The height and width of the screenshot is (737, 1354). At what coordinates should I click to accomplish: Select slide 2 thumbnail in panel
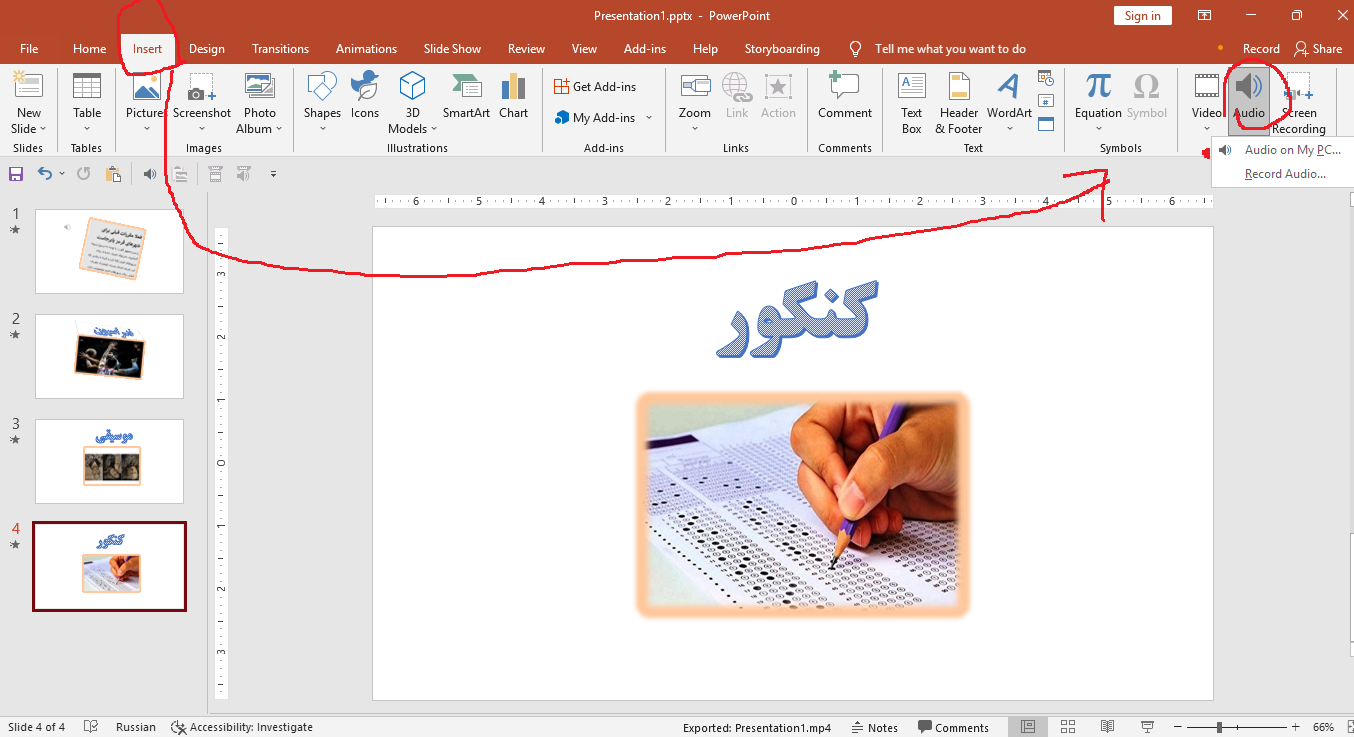click(109, 356)
